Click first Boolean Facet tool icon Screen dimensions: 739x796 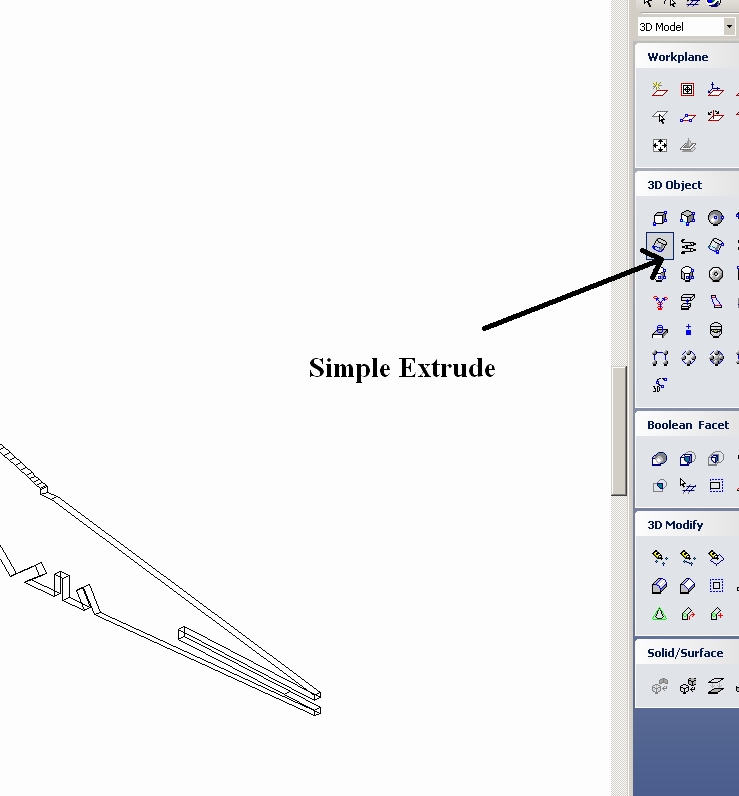coord(660,459)
